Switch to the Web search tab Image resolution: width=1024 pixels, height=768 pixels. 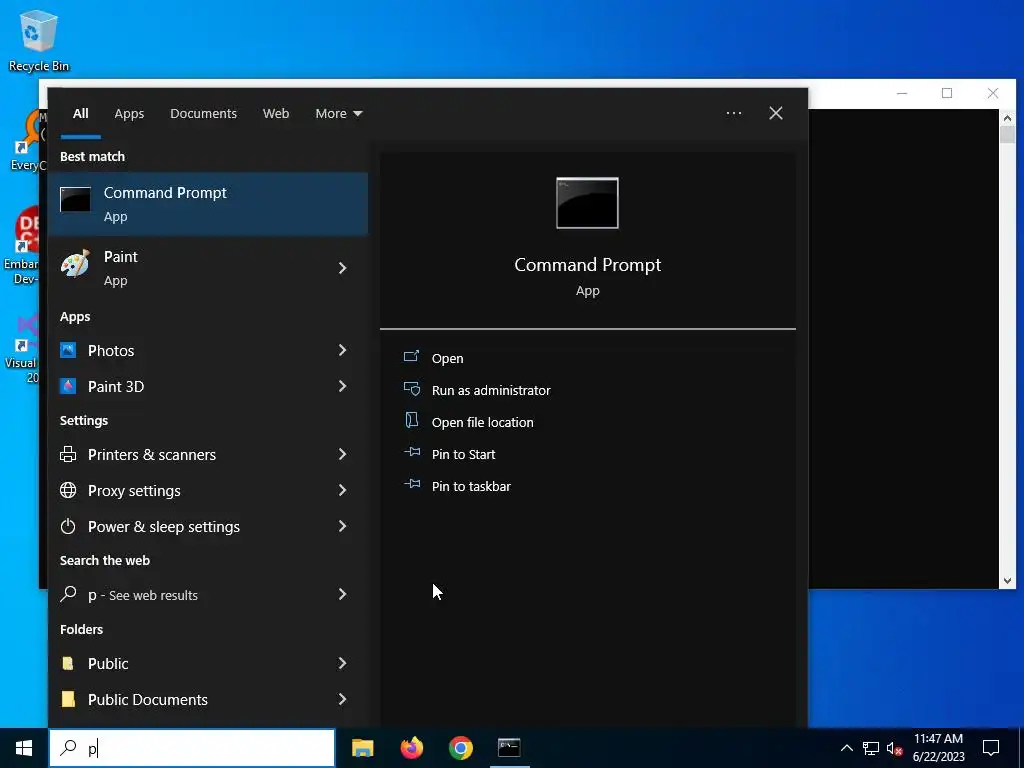coord(276,114)
